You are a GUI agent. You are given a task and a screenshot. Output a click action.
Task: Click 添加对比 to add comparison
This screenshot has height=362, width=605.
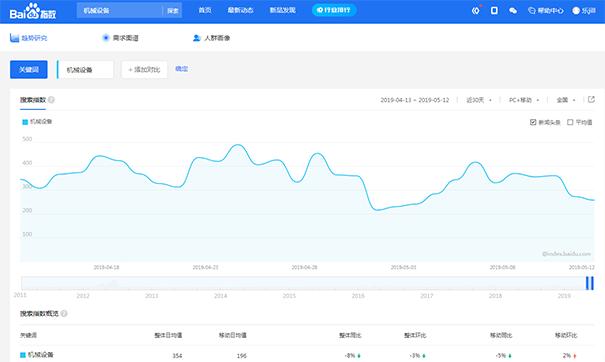coord(144,69)
